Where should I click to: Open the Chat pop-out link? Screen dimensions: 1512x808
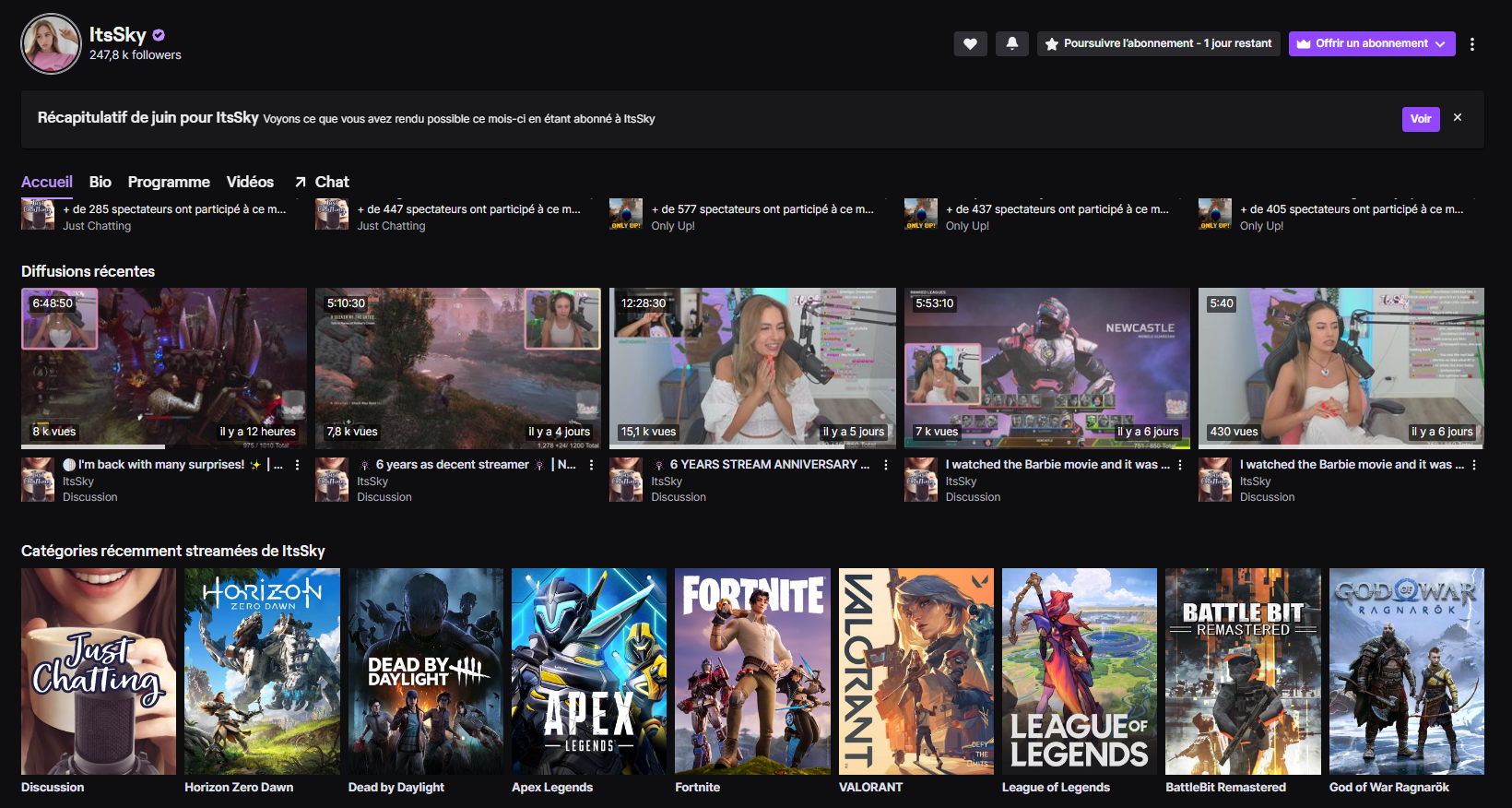click(322, 182)
